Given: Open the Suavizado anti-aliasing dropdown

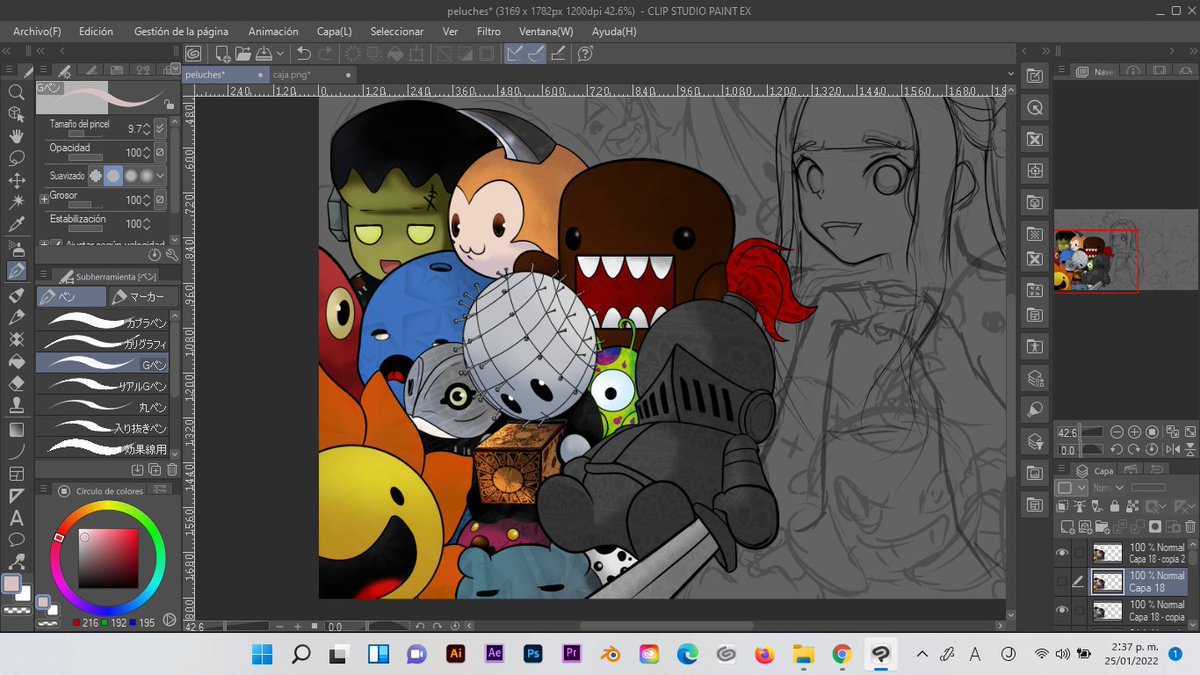Looking at the screenshot, I should (160, 175).
